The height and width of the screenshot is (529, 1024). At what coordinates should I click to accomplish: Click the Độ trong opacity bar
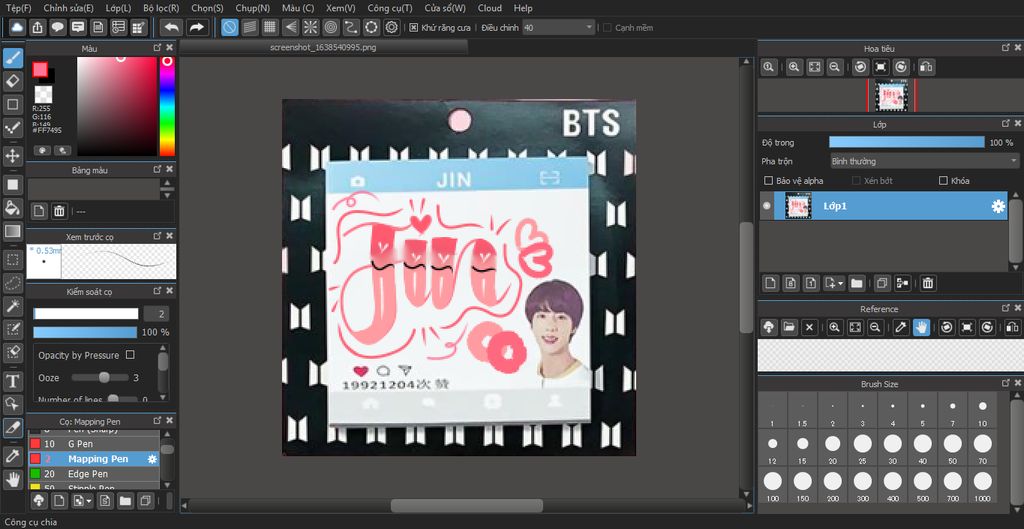906,142
